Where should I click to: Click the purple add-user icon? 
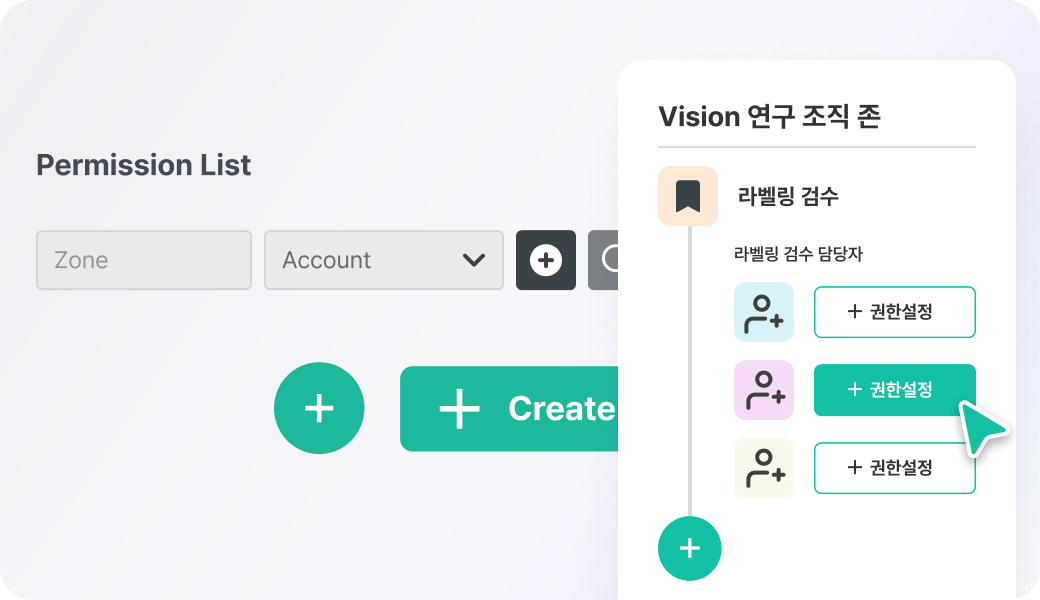click(x=764, y=390)
